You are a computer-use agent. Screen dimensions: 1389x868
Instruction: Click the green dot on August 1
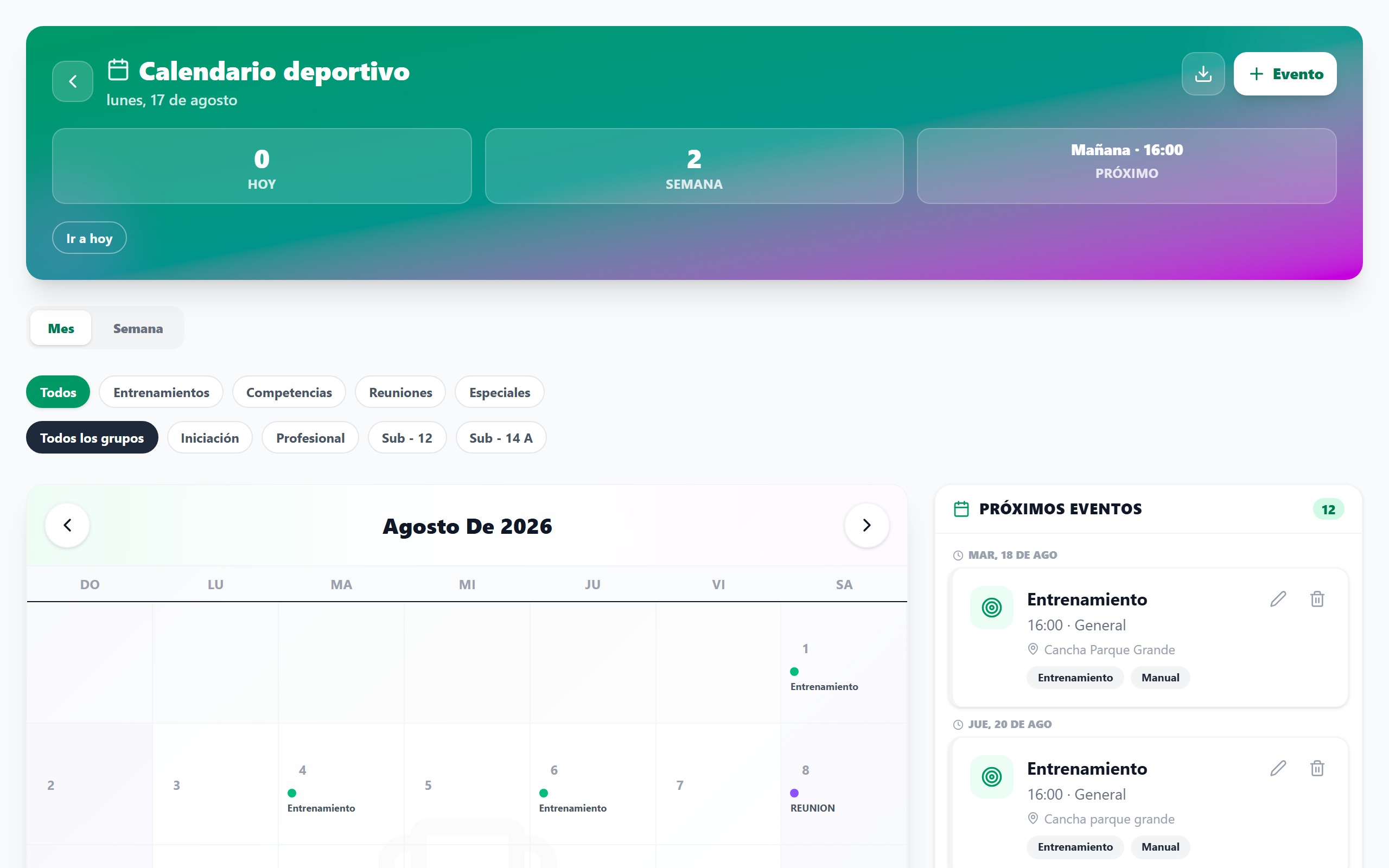tap(794, 671)
